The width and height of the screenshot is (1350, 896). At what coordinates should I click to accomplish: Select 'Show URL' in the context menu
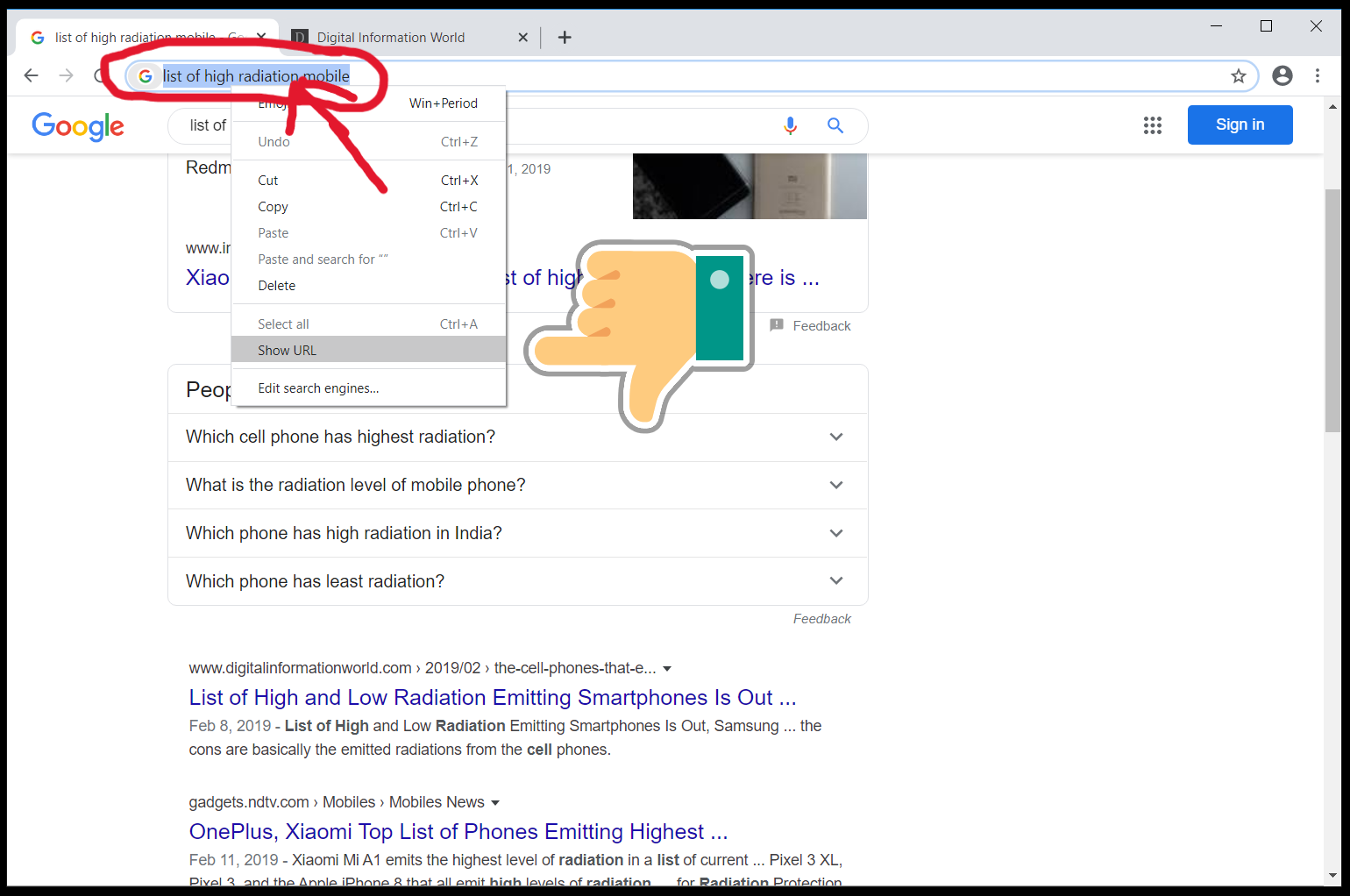(287, 350)
